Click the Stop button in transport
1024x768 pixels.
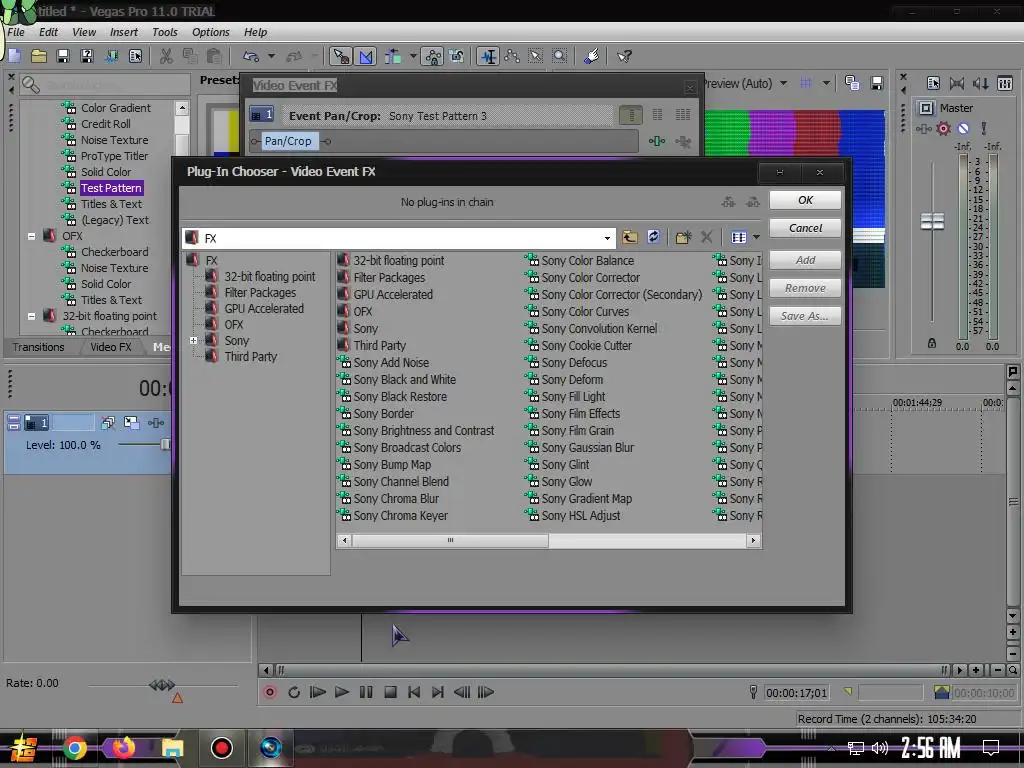point(391,692)
